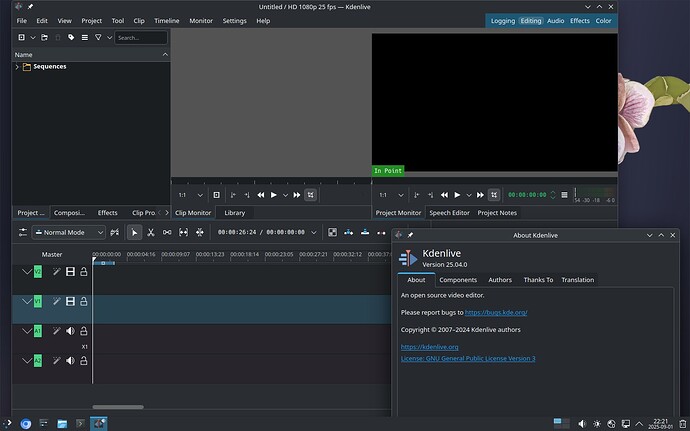This screenshot has height=431, width=690.
Task: Collapse the A2 track header
Action: [x=27, y=360]
